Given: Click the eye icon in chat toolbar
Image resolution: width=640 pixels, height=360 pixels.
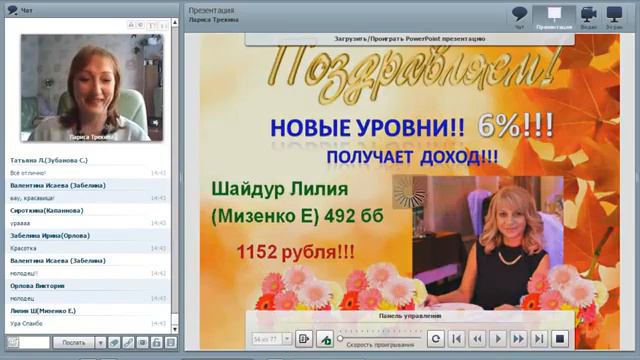Looking at the screenshot, I should [142, 343].
